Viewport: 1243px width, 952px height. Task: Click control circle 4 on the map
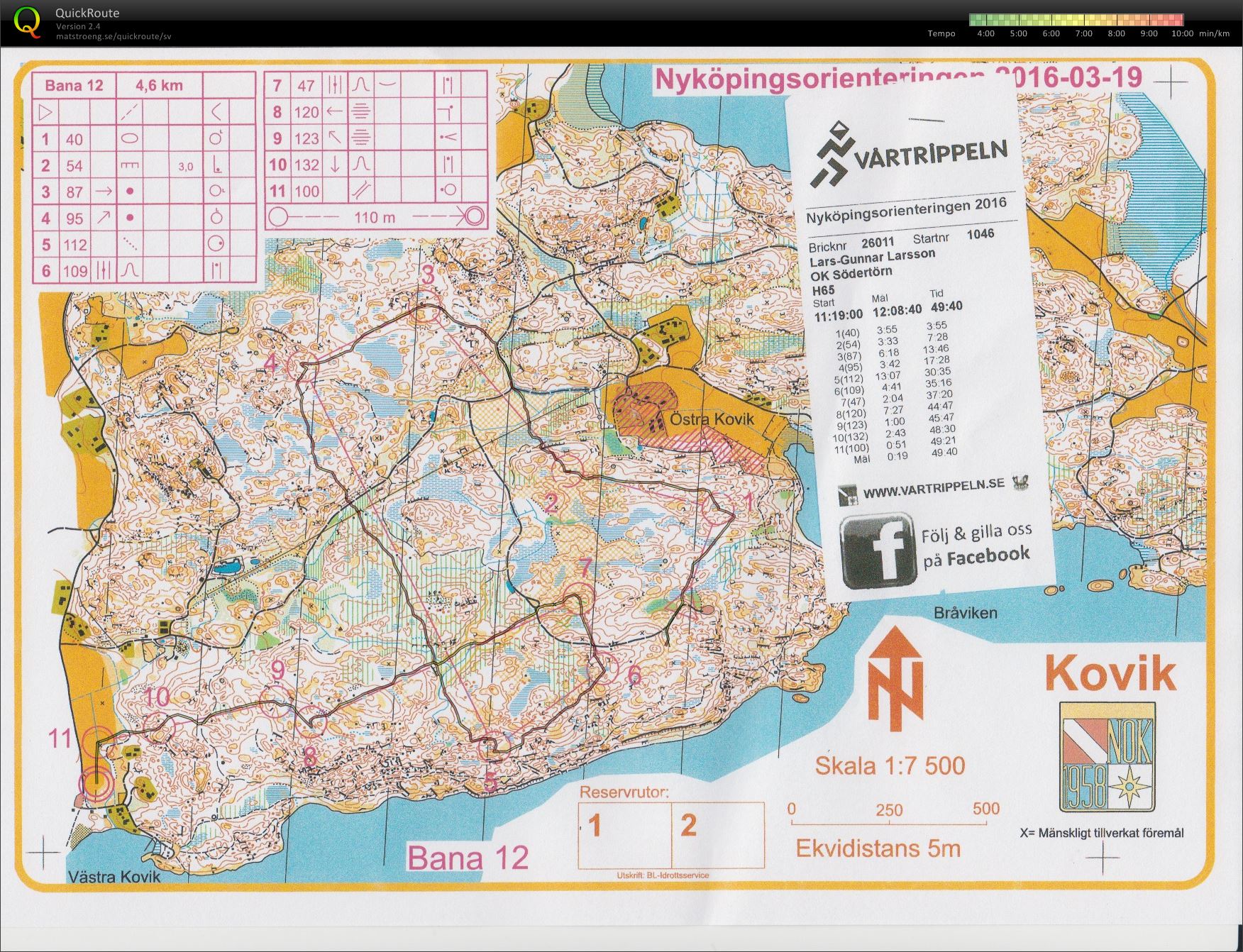(x=302, y=366)
